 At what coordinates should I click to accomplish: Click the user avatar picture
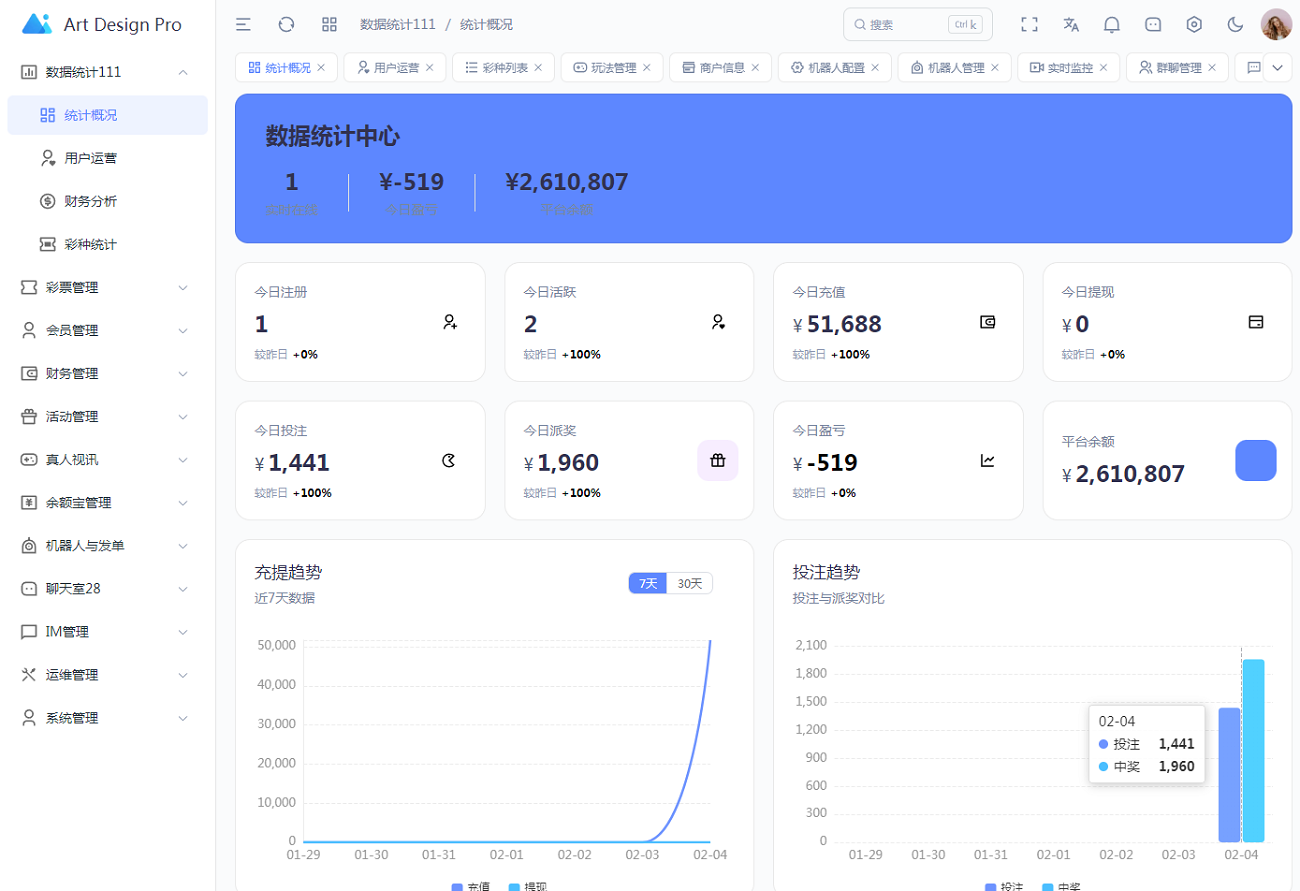coord(1276,24)
